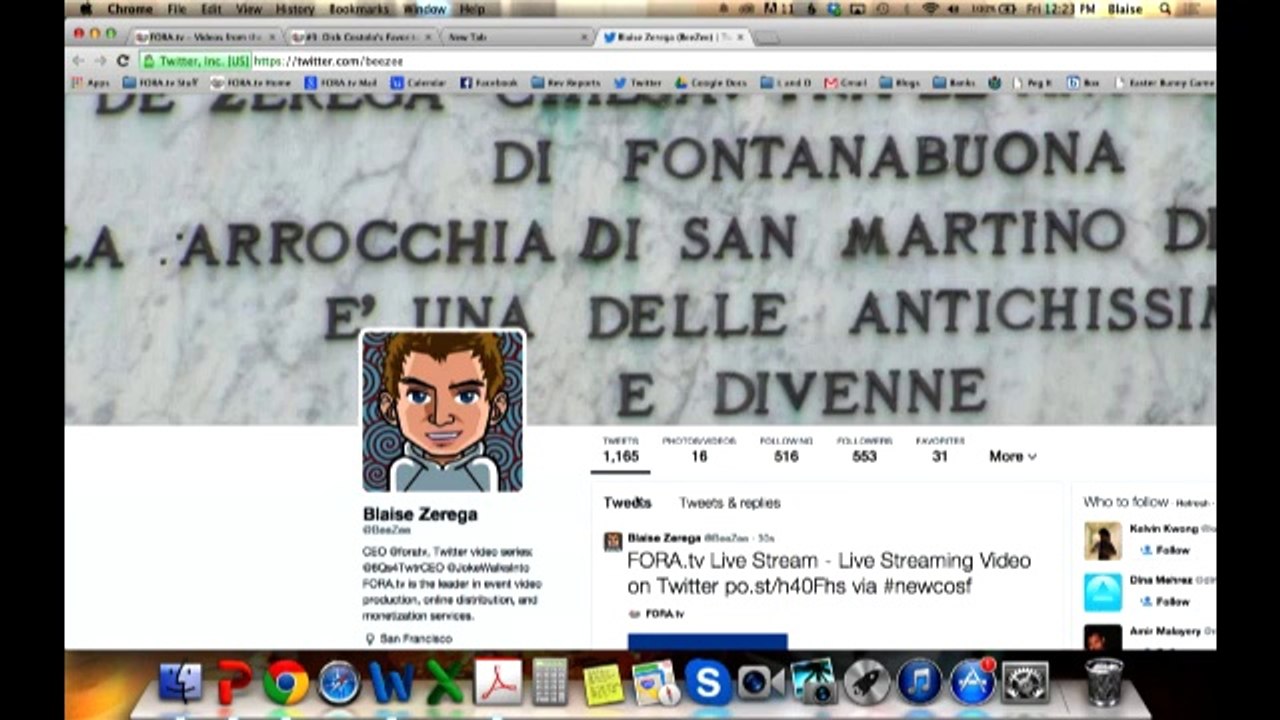This screenshot has width=1280, height=720.
Task: Reload the Twitter page
Action: point(123,61)
